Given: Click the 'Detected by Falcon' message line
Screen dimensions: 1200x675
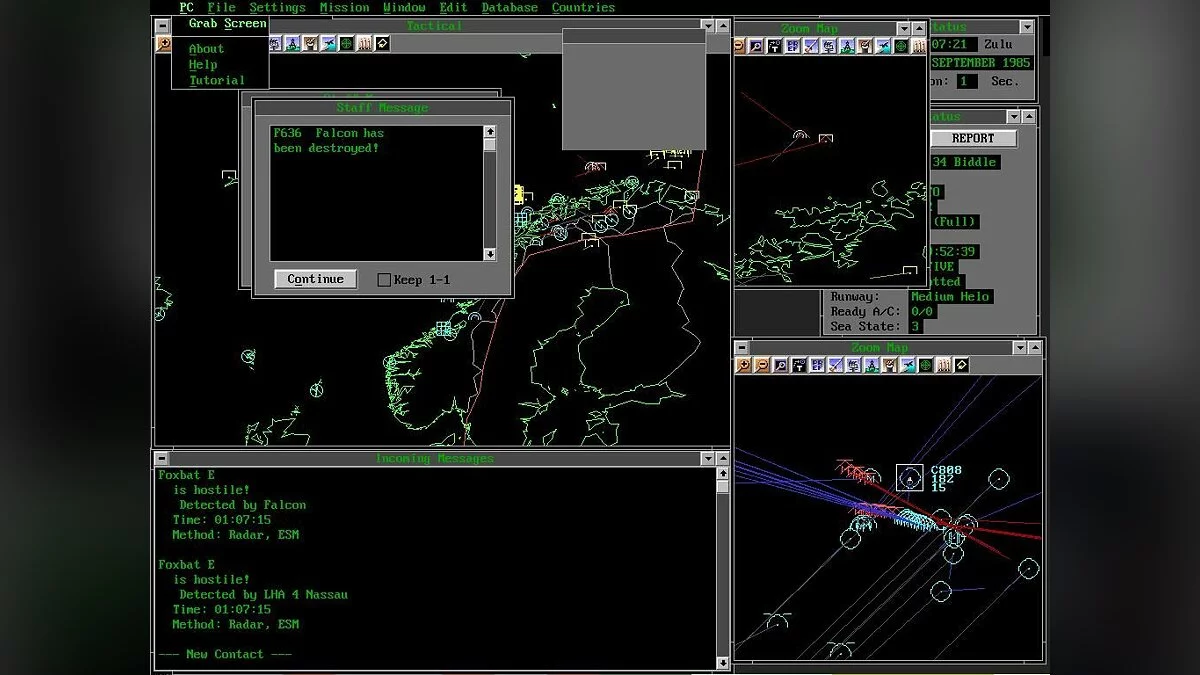Looking at the screenshot, I should click(x=242, y=505).
